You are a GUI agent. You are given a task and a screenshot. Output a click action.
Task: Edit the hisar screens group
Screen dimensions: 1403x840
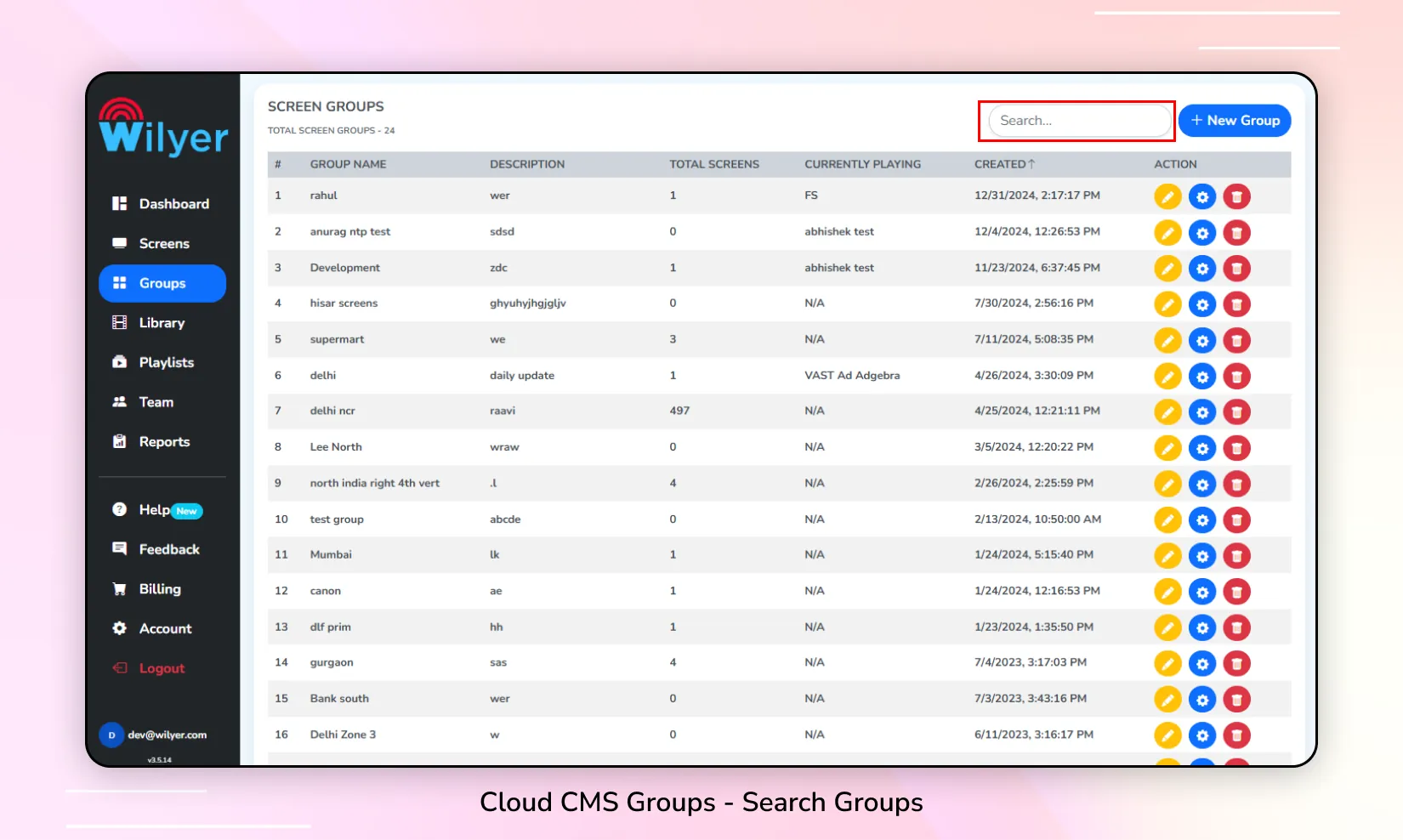tap(1167, 304)
